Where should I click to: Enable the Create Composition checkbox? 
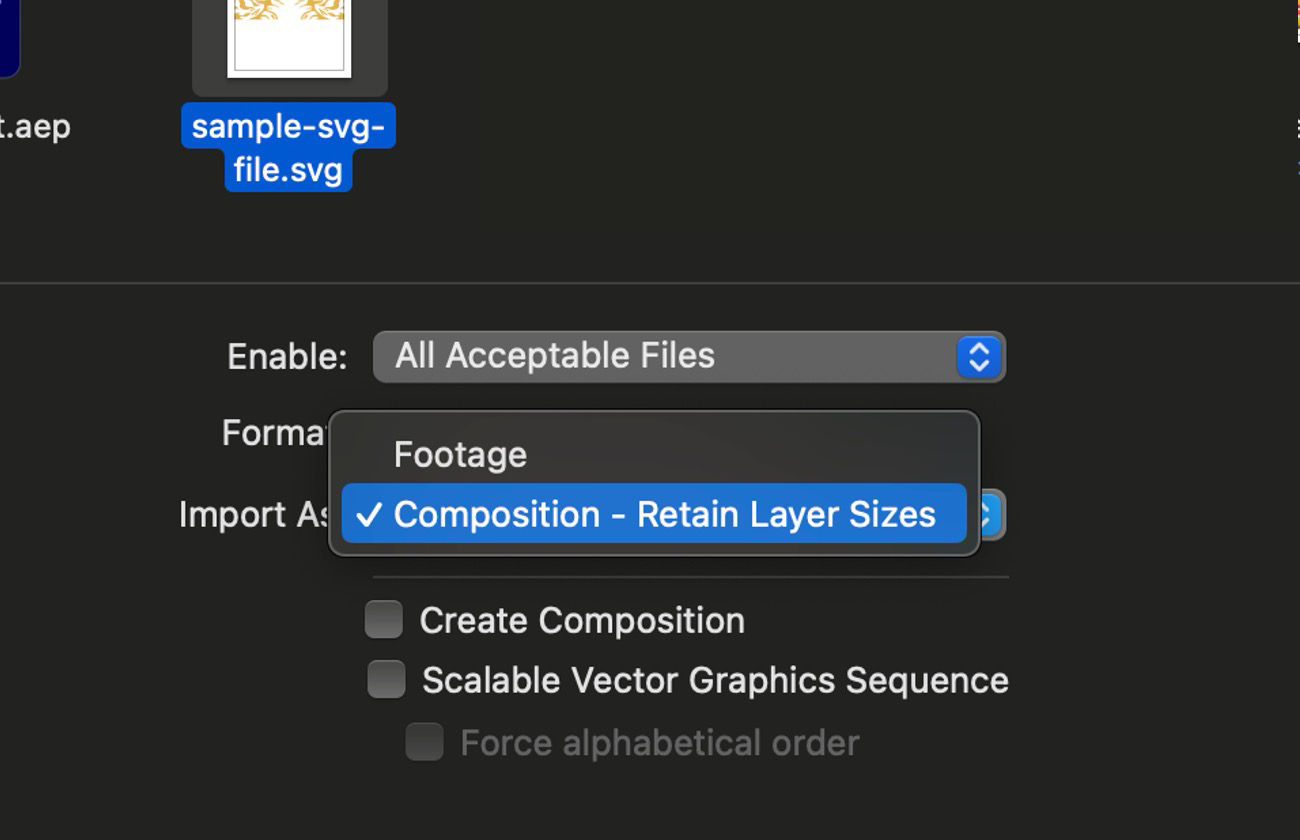click(383, 620)
